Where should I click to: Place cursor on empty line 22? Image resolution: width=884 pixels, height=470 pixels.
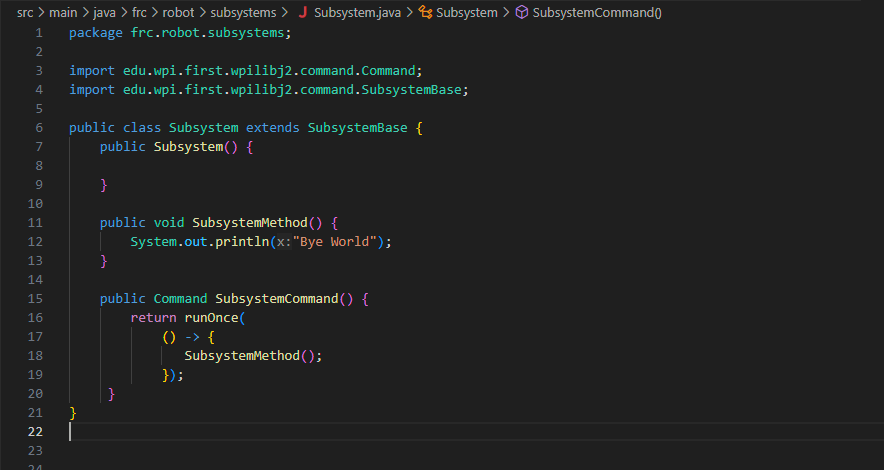tap(476, 431)
